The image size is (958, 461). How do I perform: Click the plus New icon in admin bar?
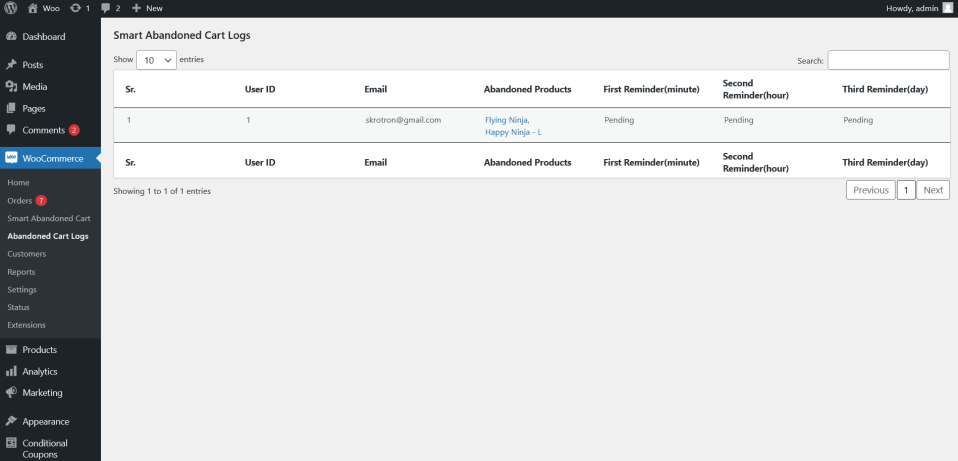coord(136,8)
